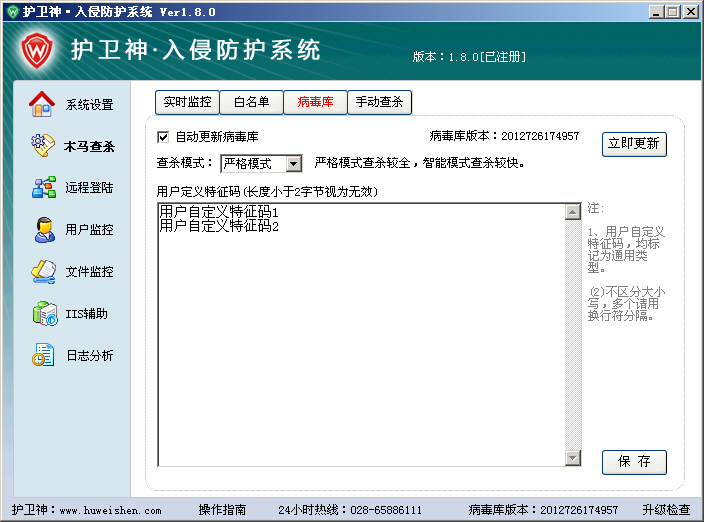Minimize the 护卫神 window
704x522 pixels.
[x=656, y=11]
